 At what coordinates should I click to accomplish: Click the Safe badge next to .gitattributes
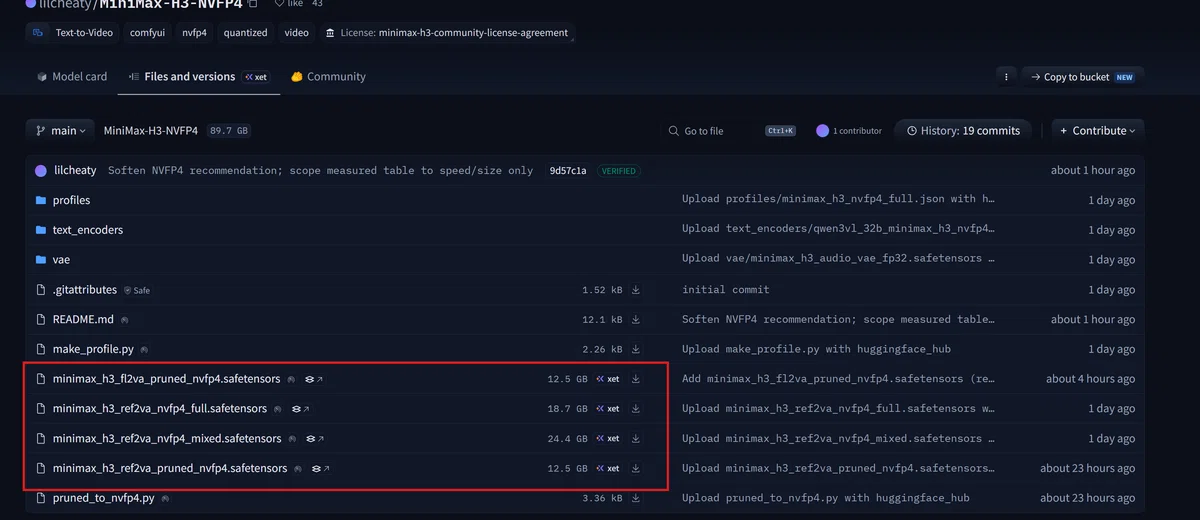point(137,290)
